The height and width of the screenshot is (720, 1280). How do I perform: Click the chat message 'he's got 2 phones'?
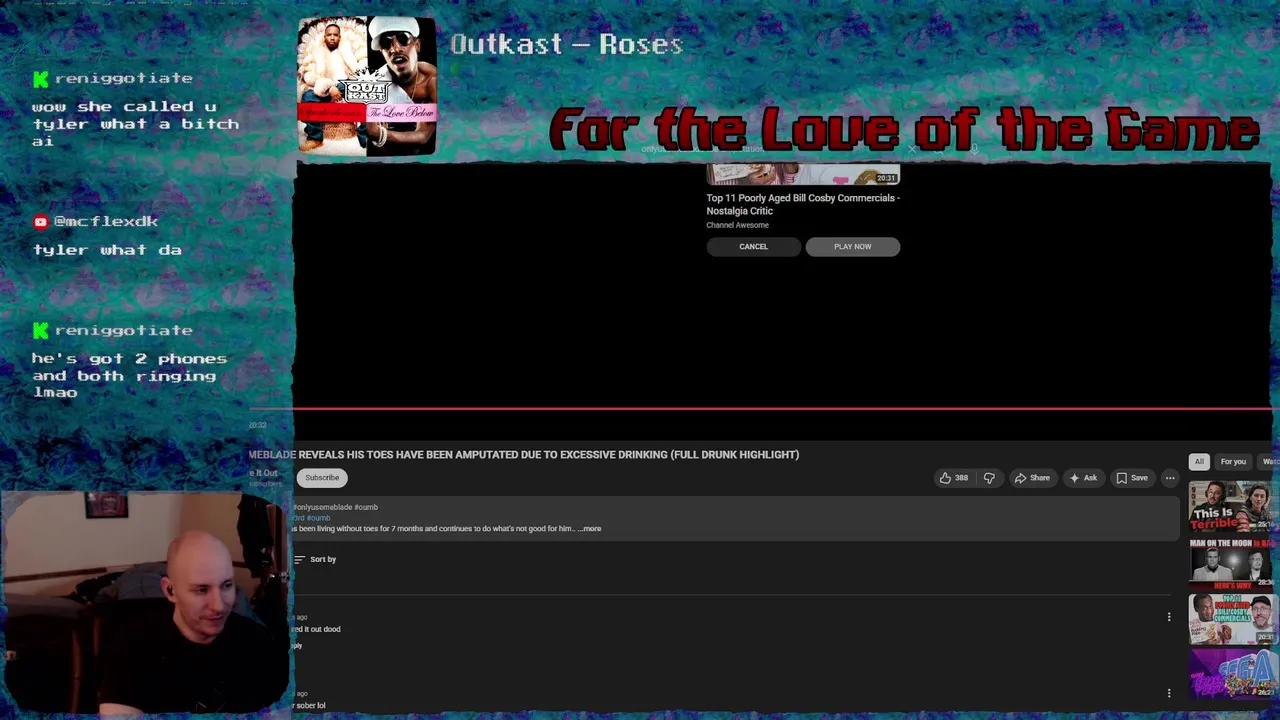129,375
